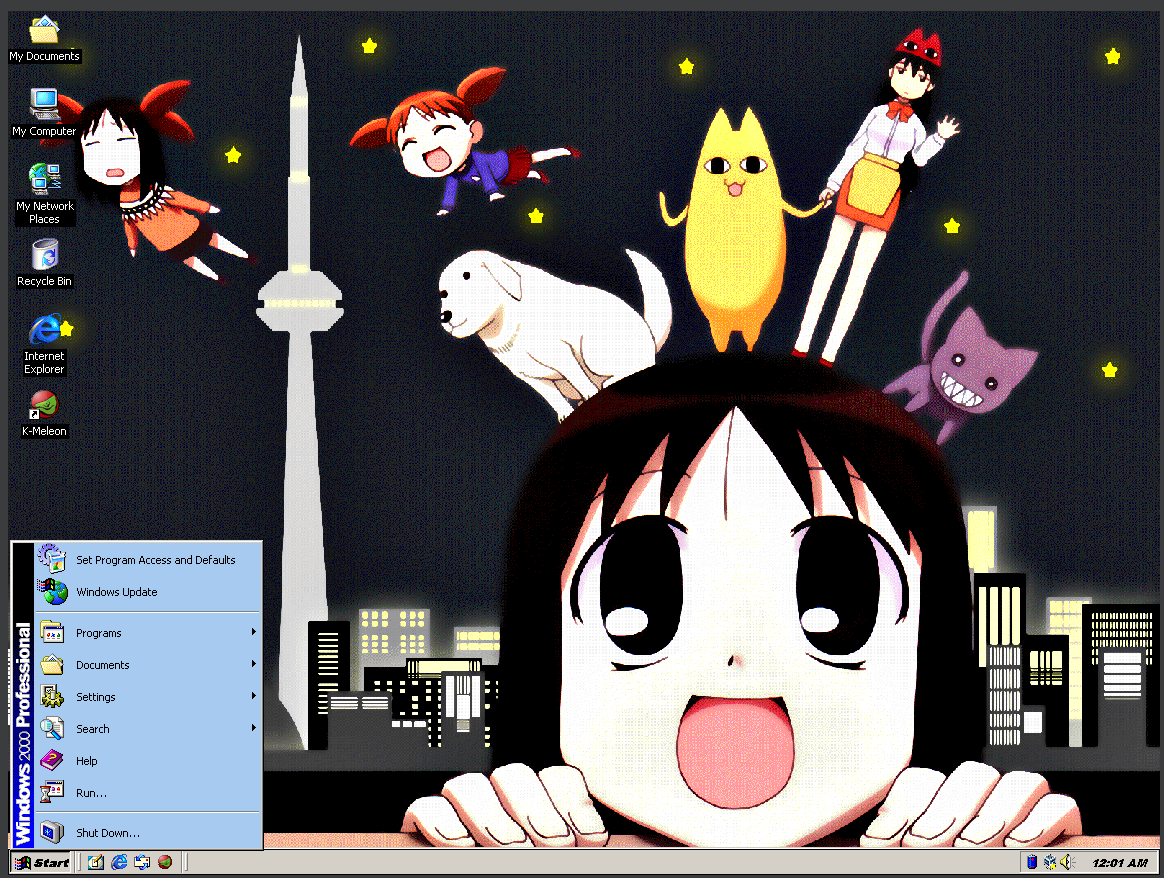
Task: Choose Windows Update in the Start menu
Action: point(148,592)
